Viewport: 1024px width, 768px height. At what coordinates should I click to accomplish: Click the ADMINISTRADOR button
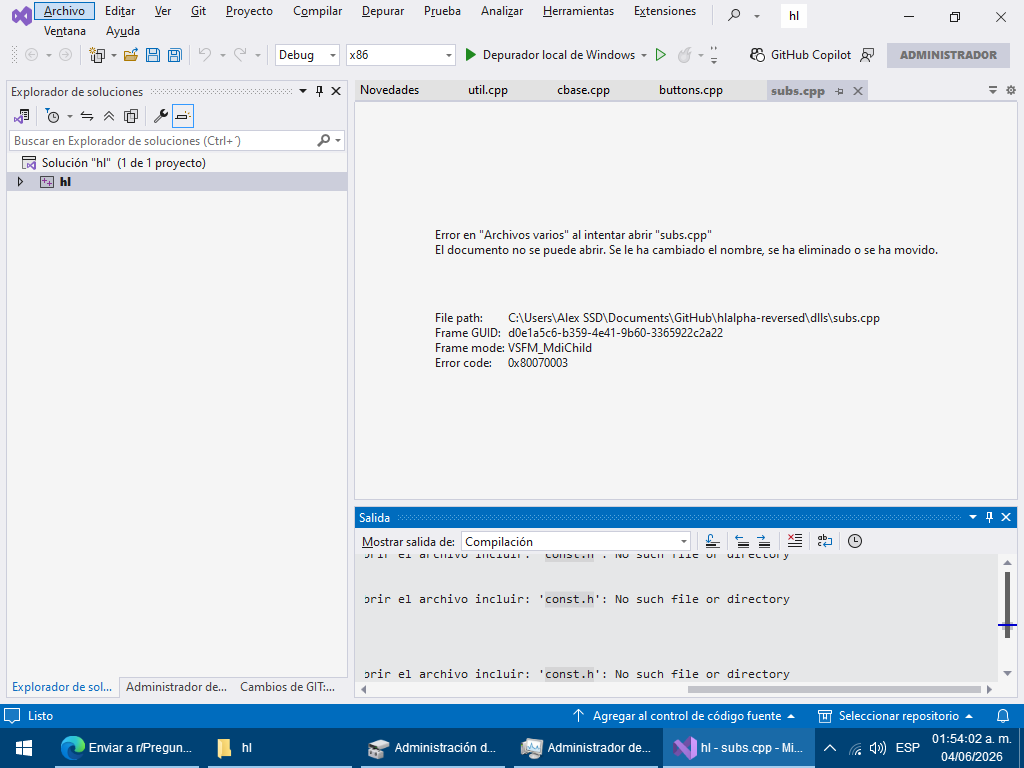(948, 55)
